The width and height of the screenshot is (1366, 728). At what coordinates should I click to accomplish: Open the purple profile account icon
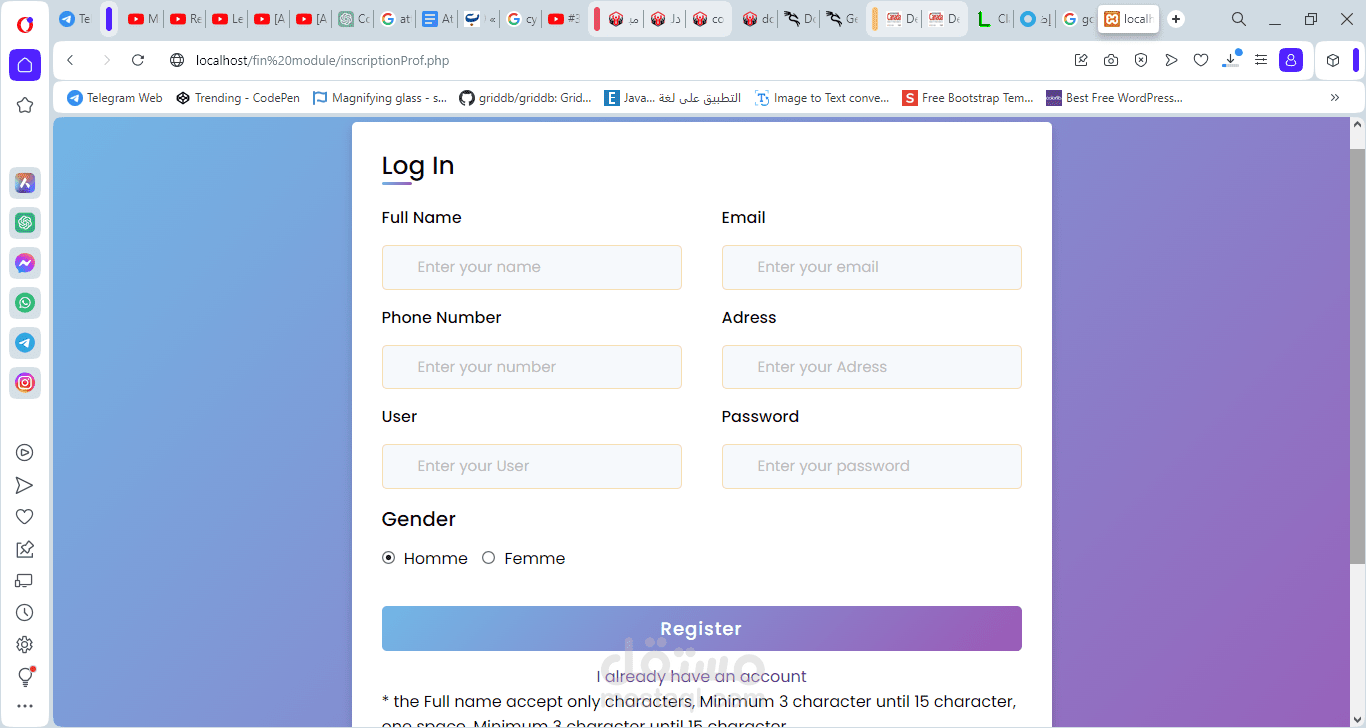click(1291, 60)
